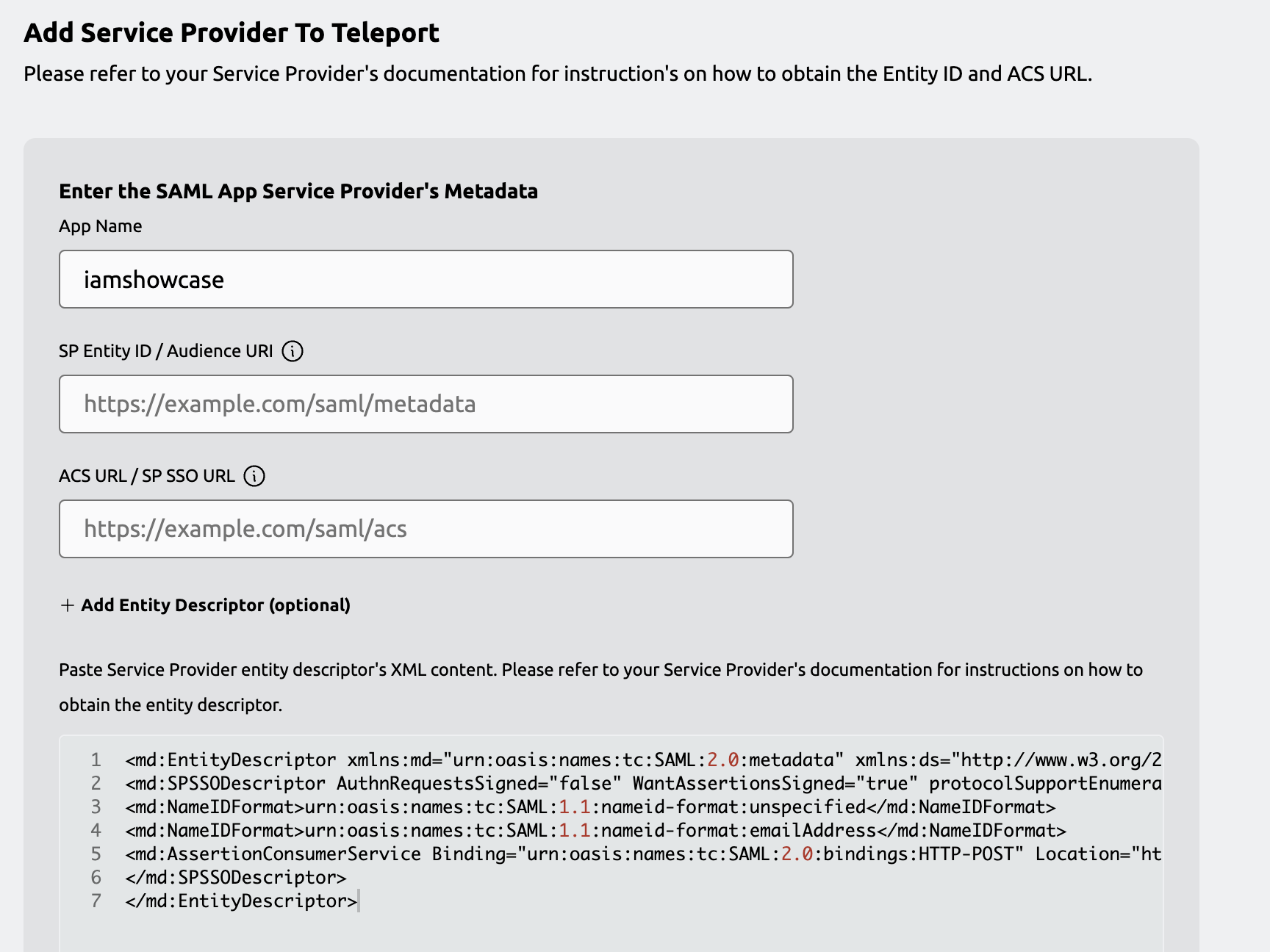
Task: Click the info icon beside SP Entity ID
Action: click(293, 352)
